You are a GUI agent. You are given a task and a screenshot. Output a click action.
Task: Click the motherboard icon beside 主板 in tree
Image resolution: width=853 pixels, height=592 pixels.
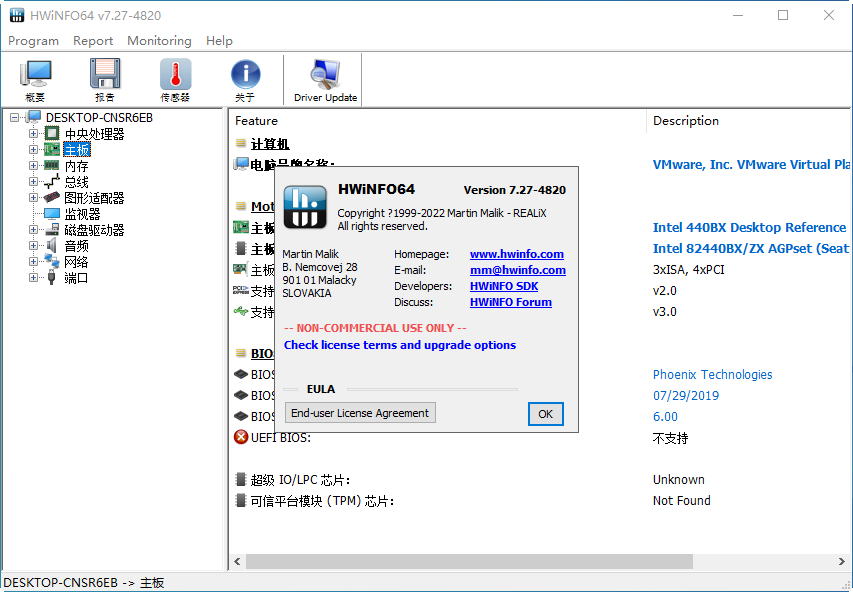[52, 149]
